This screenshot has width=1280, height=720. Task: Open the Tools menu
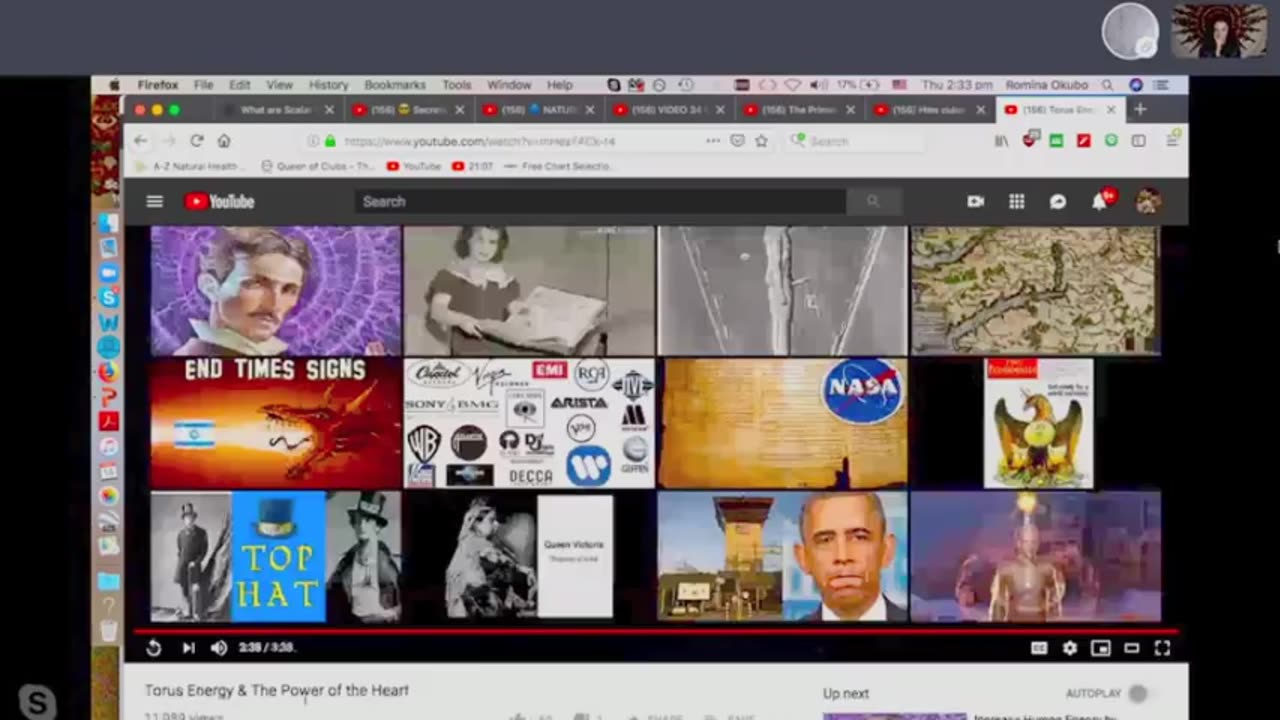coord(456,85)
